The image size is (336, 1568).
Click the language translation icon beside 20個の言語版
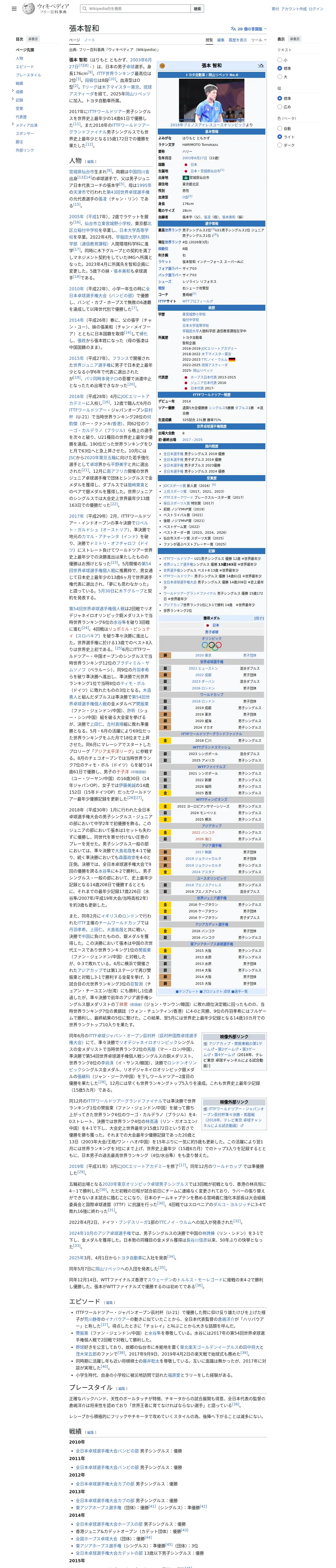(234, 28)
